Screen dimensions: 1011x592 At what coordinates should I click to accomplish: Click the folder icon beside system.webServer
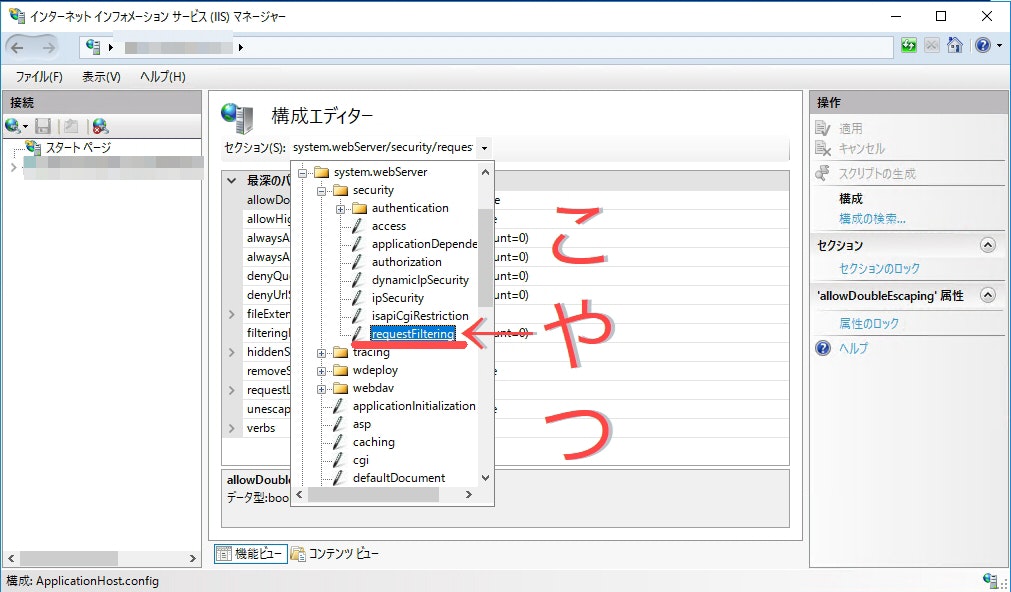point(321,172)
